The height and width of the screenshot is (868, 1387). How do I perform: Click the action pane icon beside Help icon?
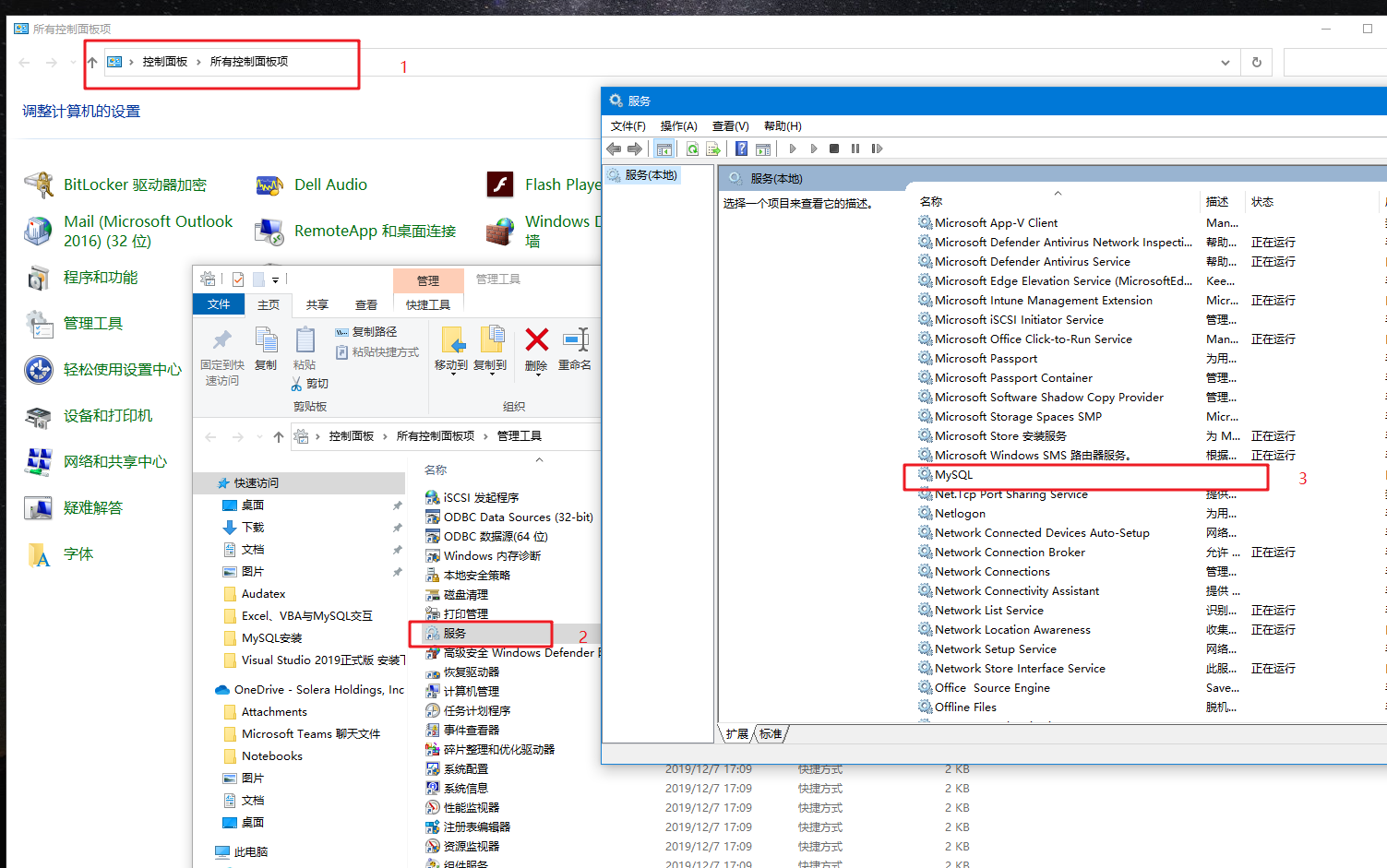click(x=763, y=149)
